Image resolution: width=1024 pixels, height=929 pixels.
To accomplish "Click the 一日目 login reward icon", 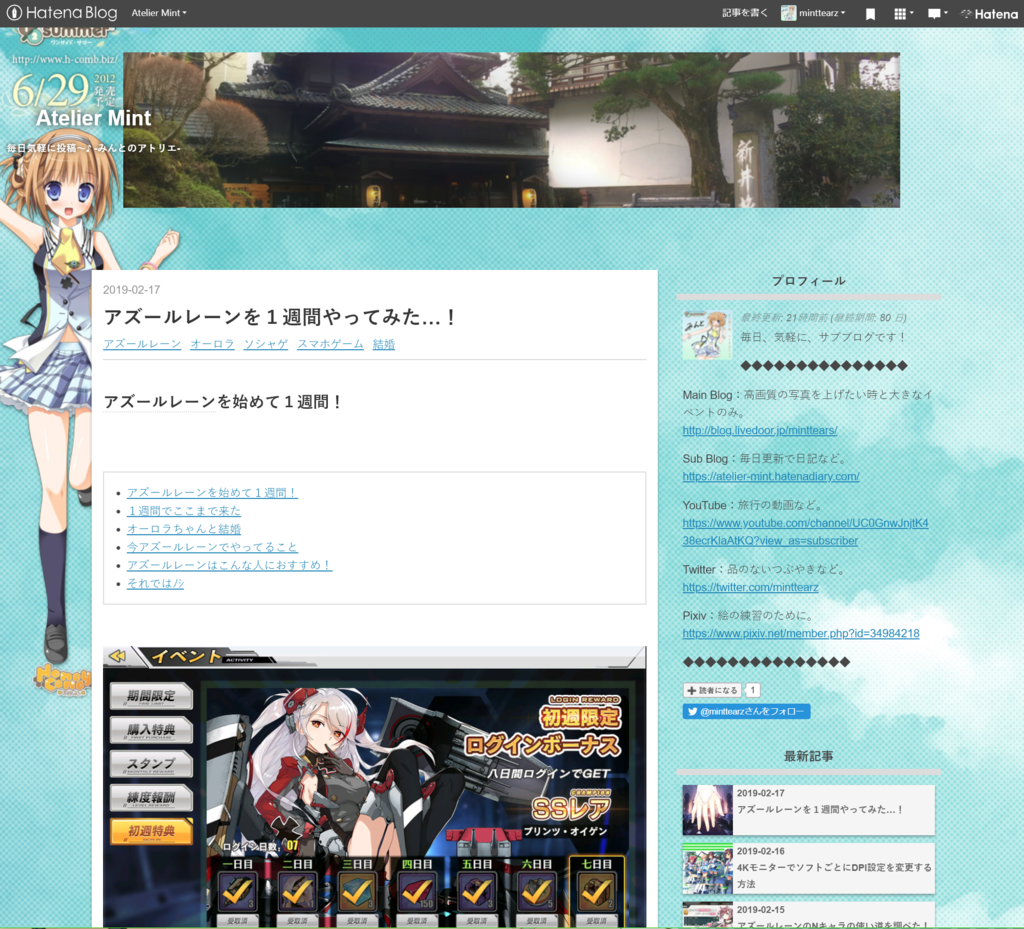I will click(238, 892).
